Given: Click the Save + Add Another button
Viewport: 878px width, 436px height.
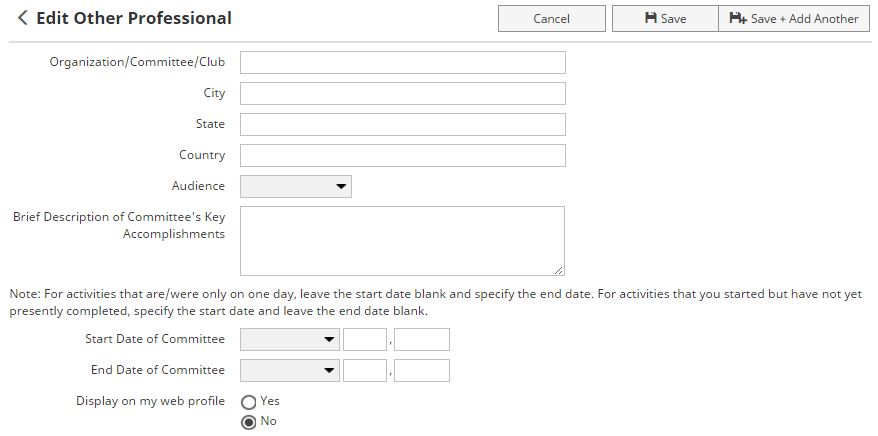Looking at the screenshot, I should 794,18.
